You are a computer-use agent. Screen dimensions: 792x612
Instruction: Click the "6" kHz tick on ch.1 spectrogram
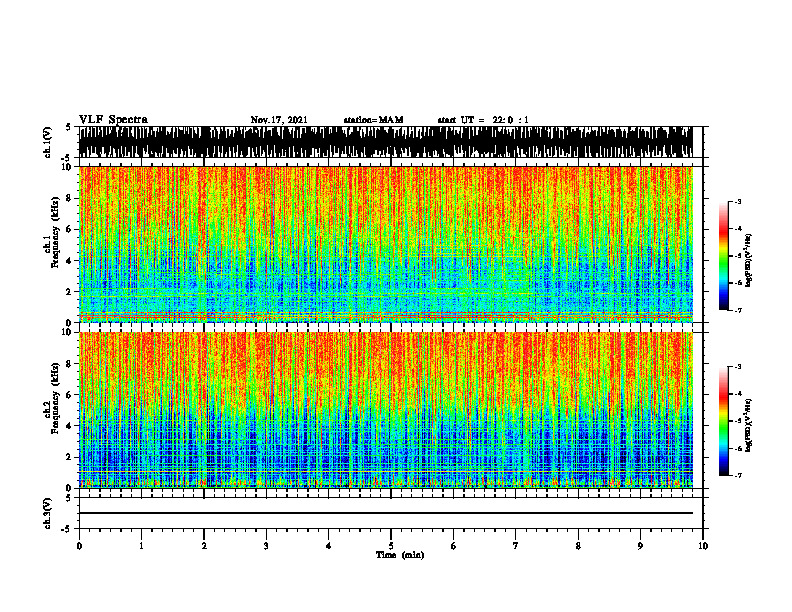pyautogui.click(x=70, y=229)
